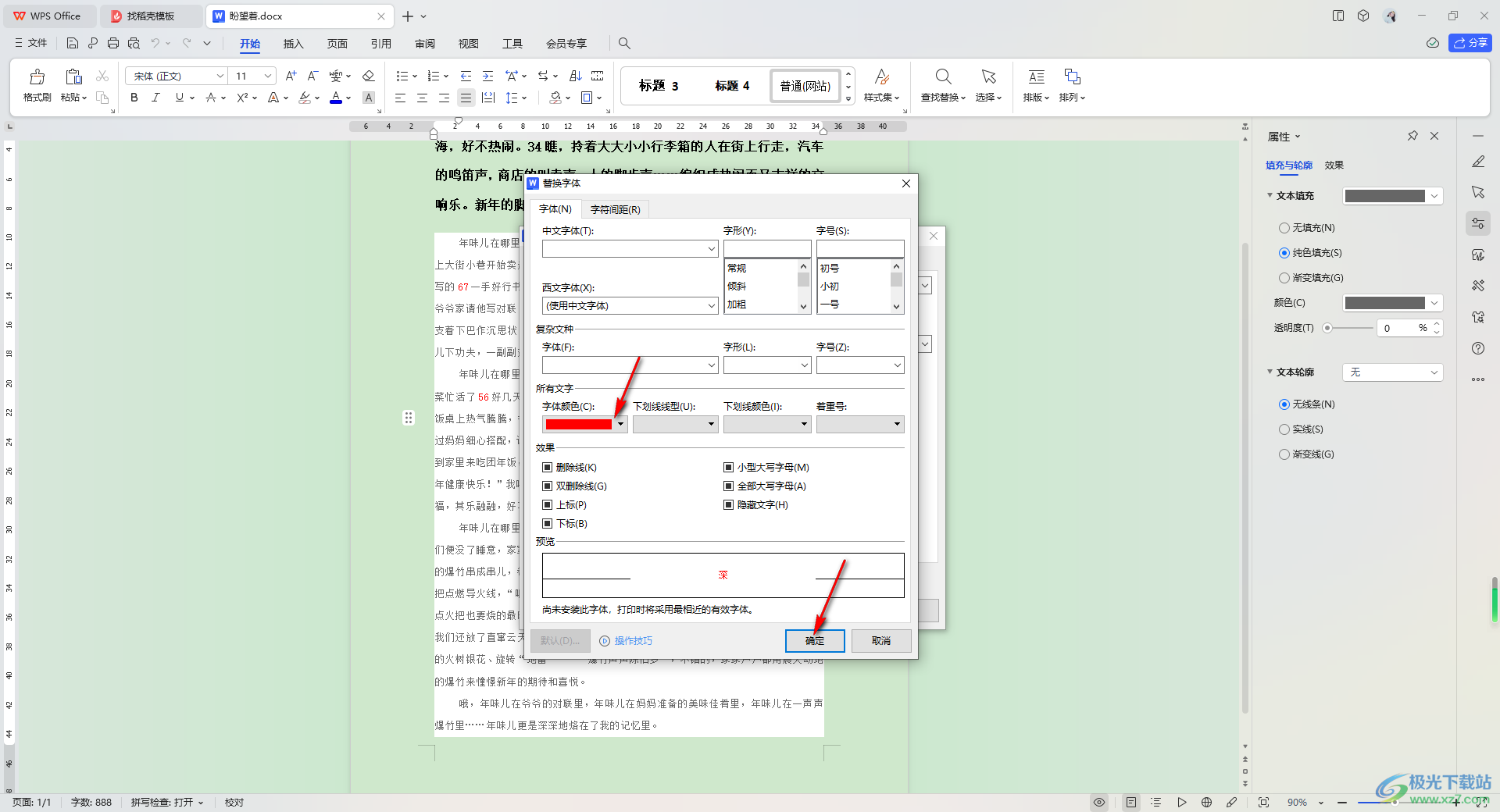Click the gray 文本填充 color swatch
The width and height of the screenshot is (1500, 812).
point(1384,196)
